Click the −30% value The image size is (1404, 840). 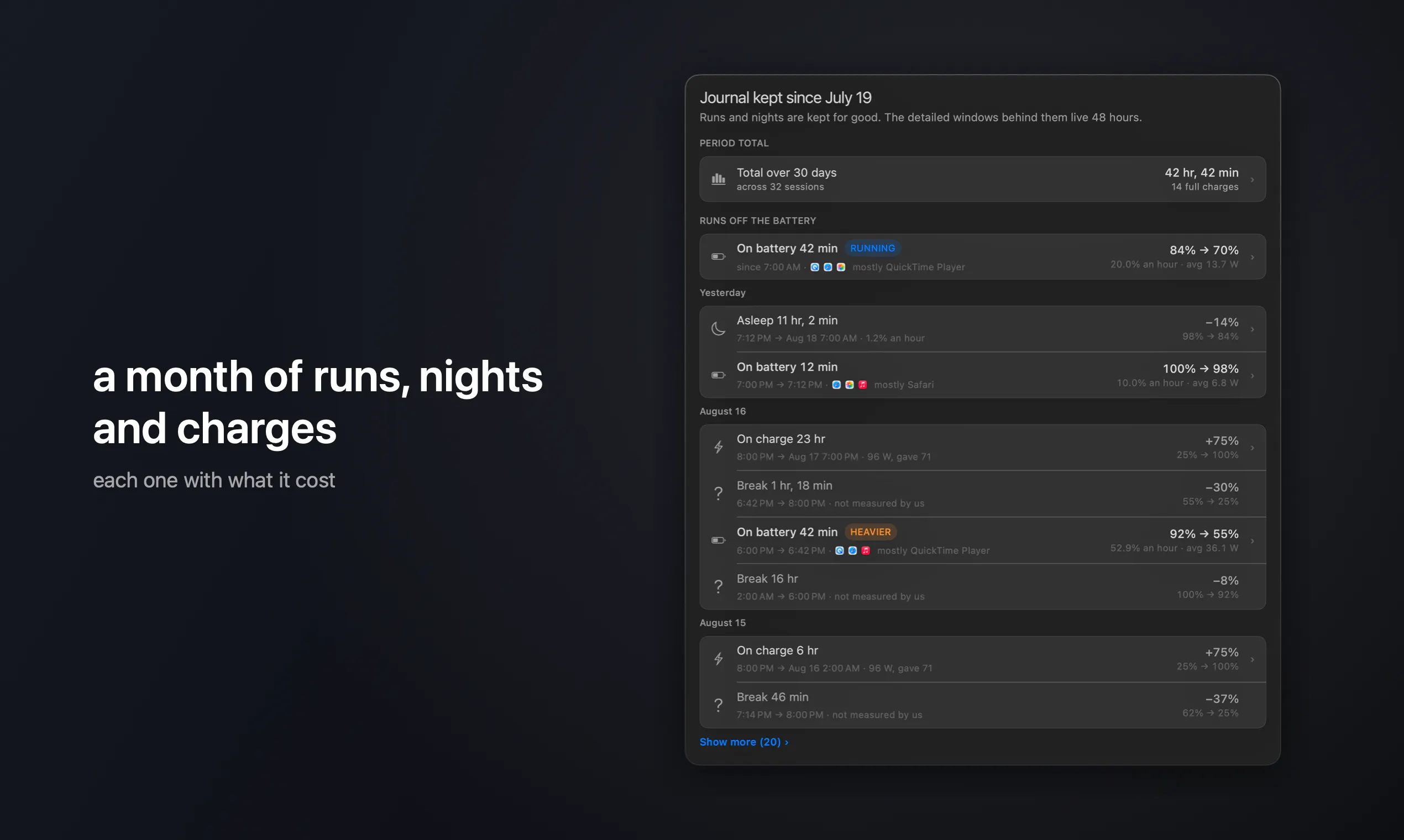click(1222, 487)
